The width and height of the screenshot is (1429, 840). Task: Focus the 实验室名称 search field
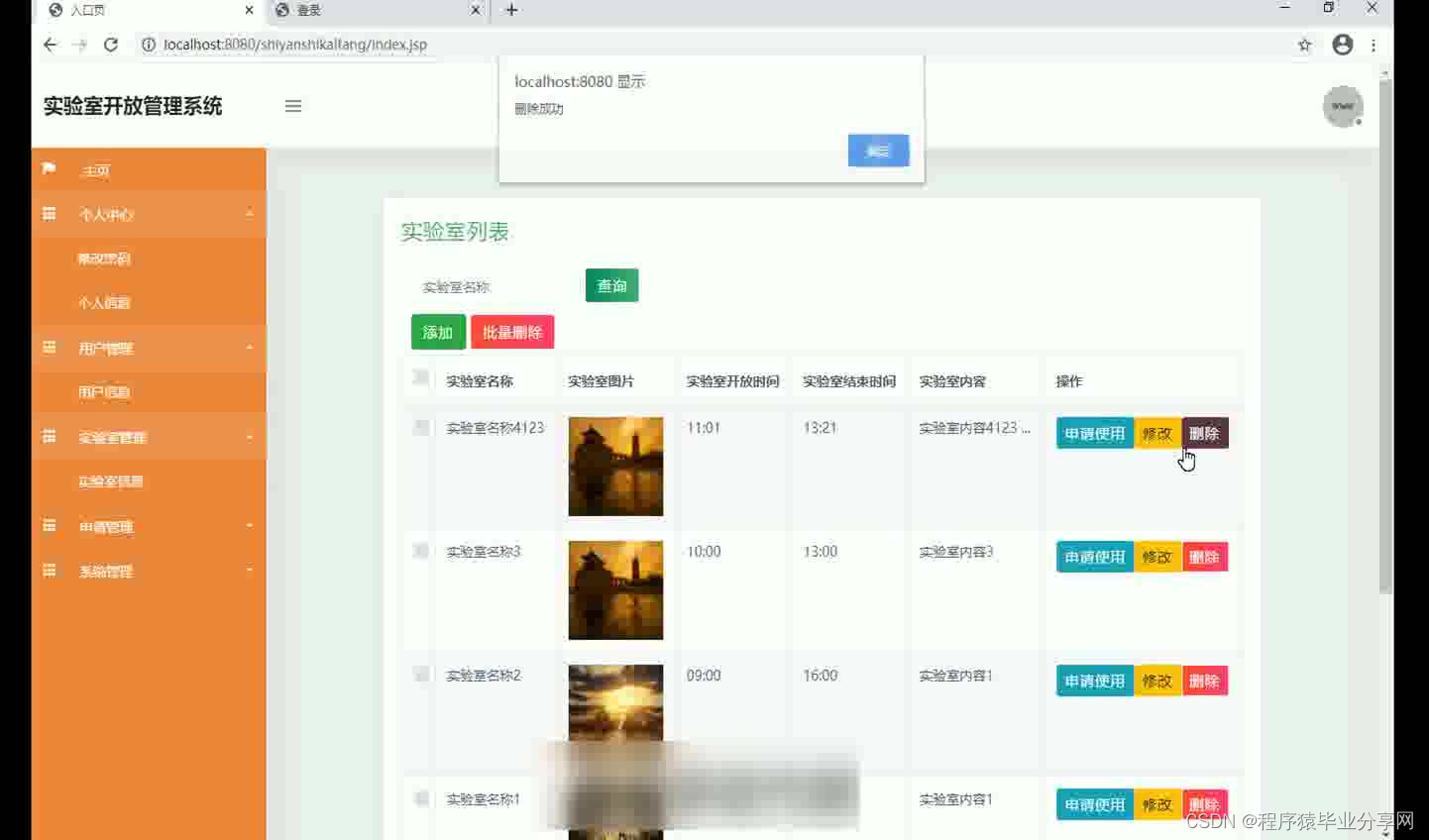coord(494,286)
